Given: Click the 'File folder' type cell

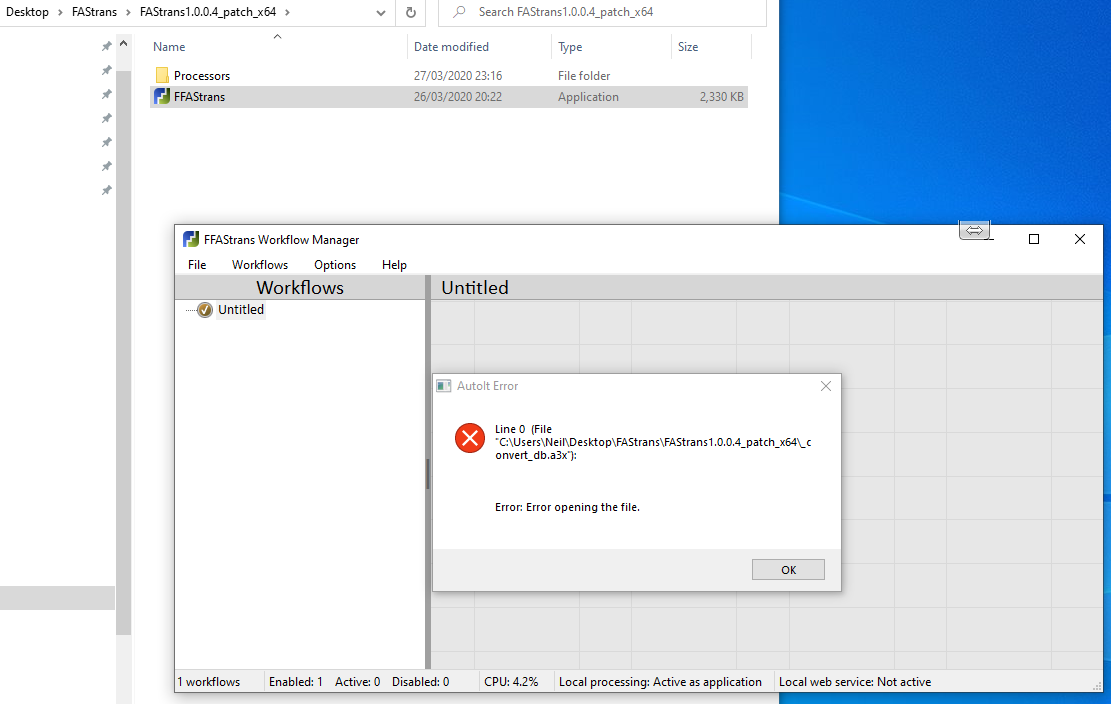Looking at the screenshot, I should 584,76.
